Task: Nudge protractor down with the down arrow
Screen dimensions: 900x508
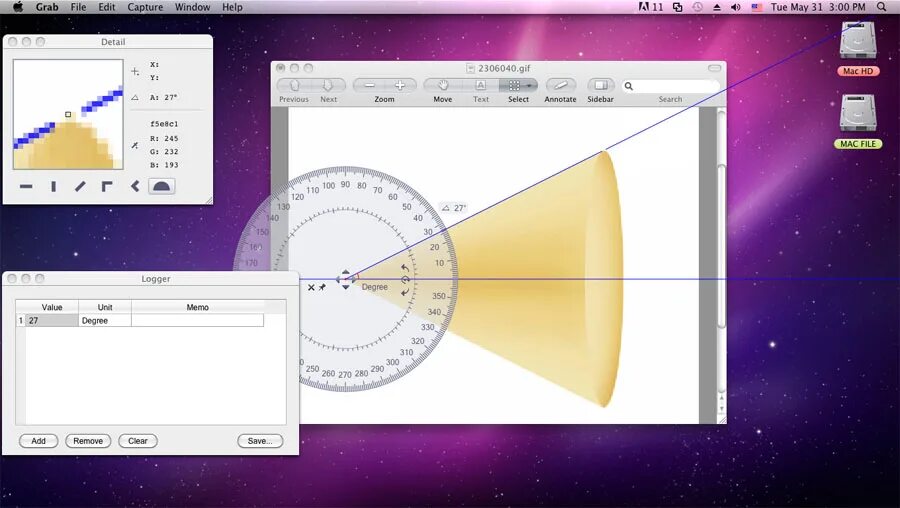Action: pyautogui.click(x=346, y=286)
